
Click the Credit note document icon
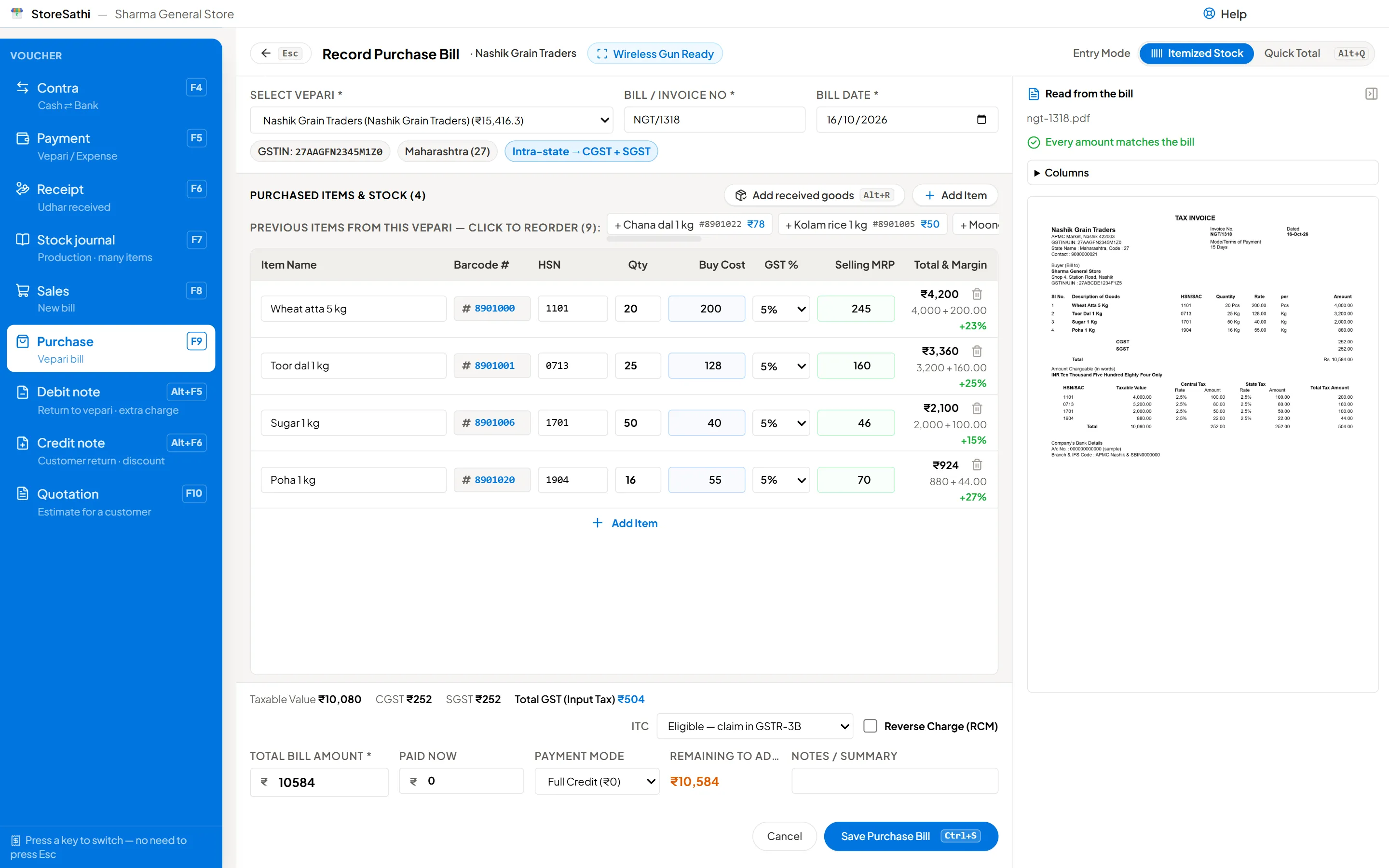(22, 443)
